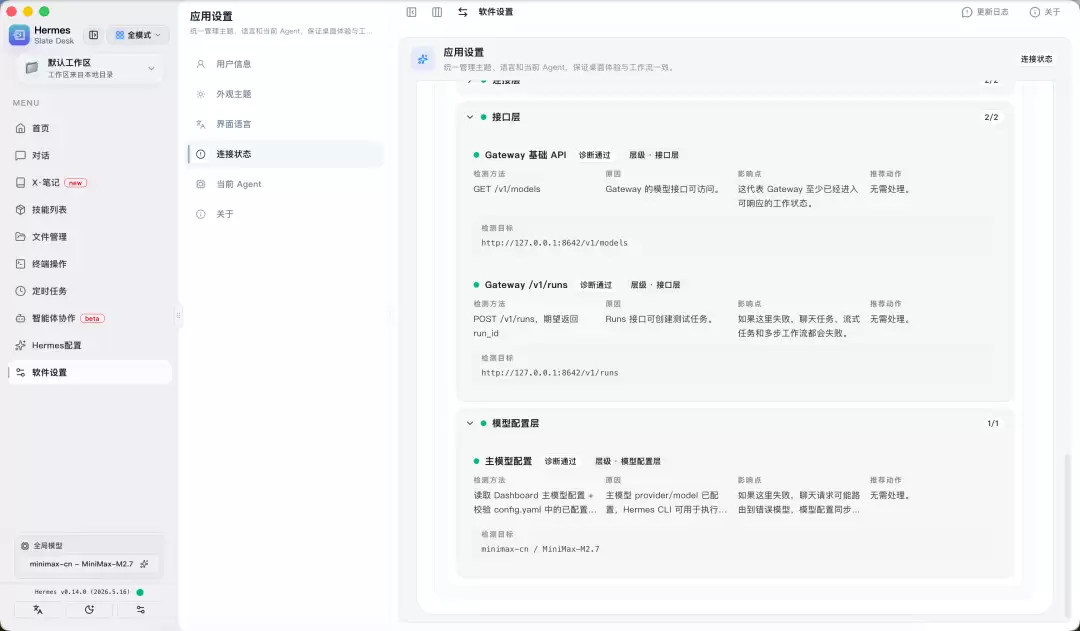Open 更新日志 changelog
Screen dimensions: 1080x631
[985, 12]
